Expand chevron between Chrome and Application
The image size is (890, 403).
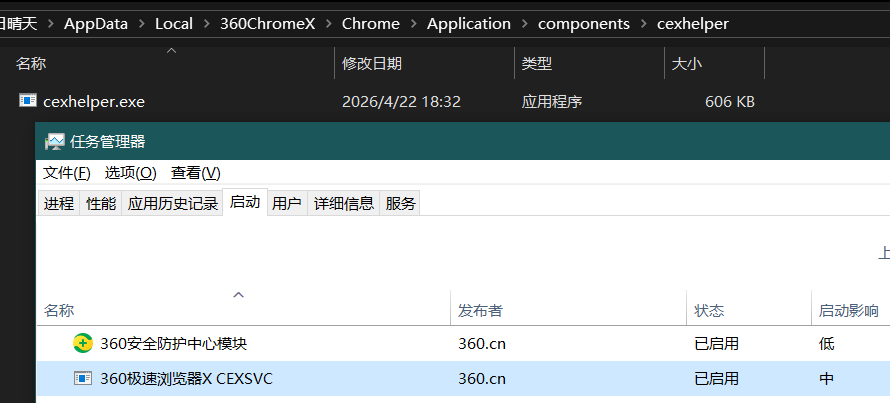pos(414,24)
